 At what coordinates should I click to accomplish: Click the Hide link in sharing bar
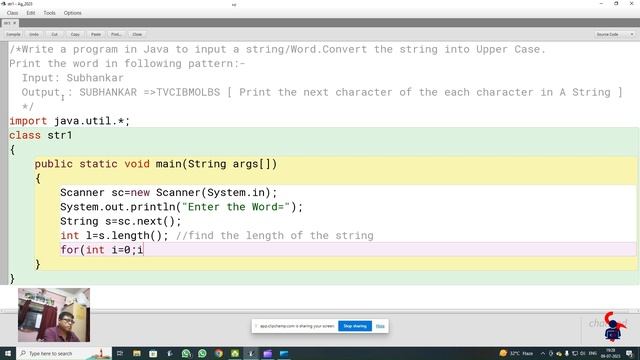380,326
